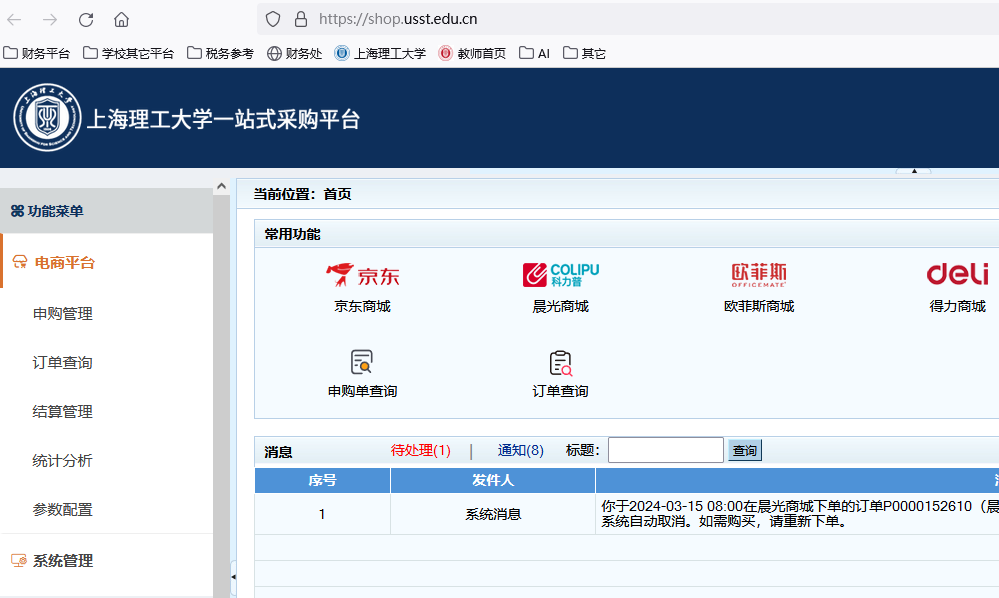The image size is (999, 598).
Task: Collapse the sidebar with the splitter arrow
Action: (233, 577)
